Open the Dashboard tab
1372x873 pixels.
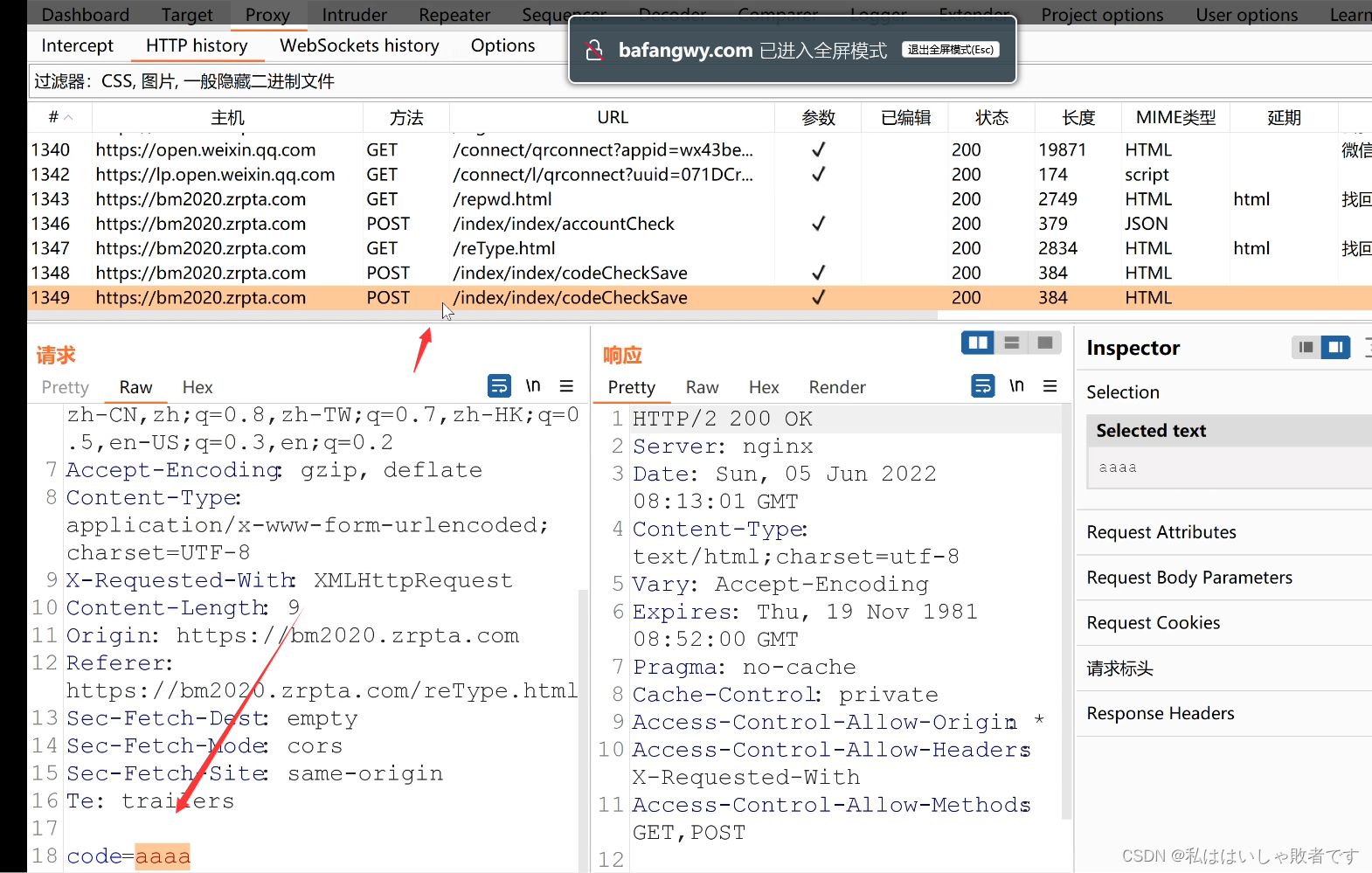(x=85, y=14)
